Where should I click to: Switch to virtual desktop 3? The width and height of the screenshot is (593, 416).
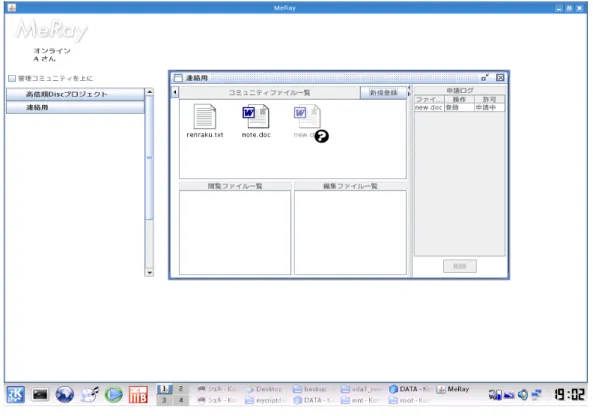point(164,400)
